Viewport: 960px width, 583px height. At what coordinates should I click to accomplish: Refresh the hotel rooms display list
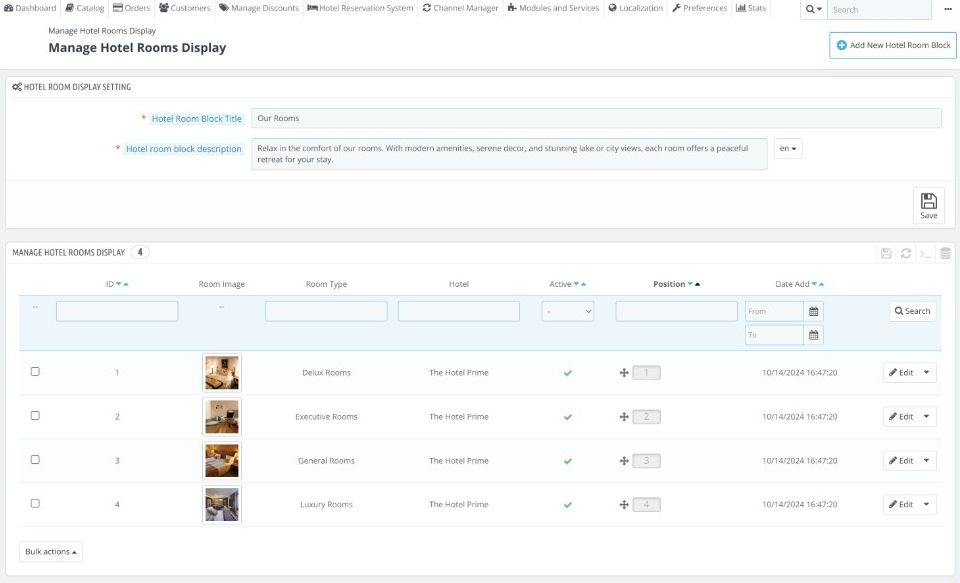coord(906,254)
